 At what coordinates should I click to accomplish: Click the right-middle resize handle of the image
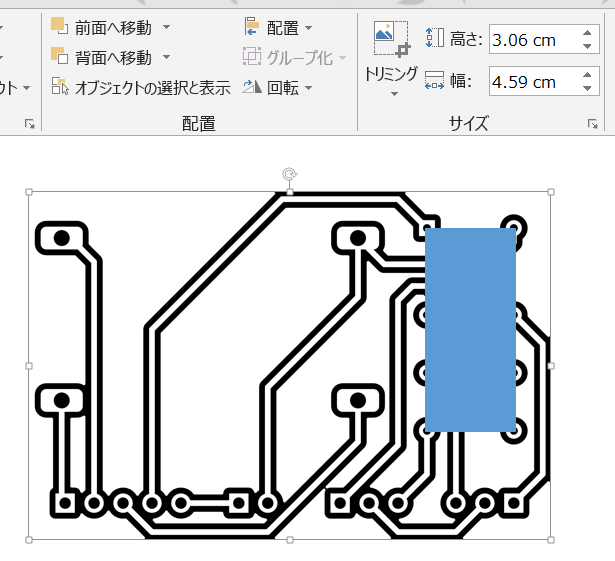[551, 366]
